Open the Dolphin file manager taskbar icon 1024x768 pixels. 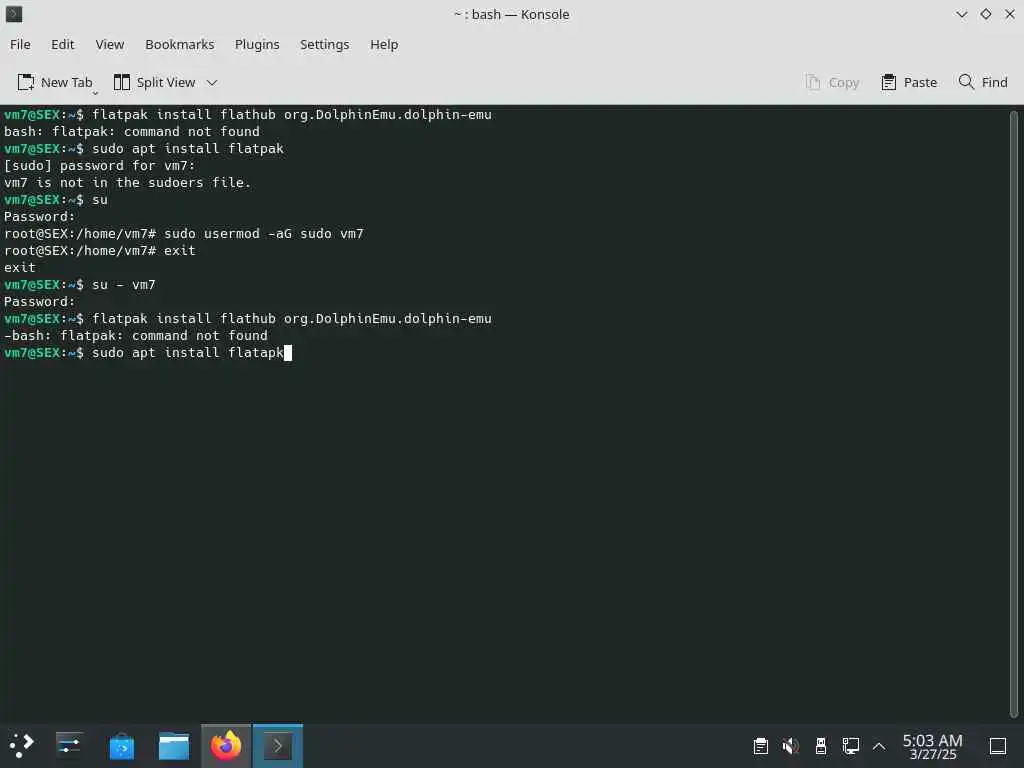174,745
